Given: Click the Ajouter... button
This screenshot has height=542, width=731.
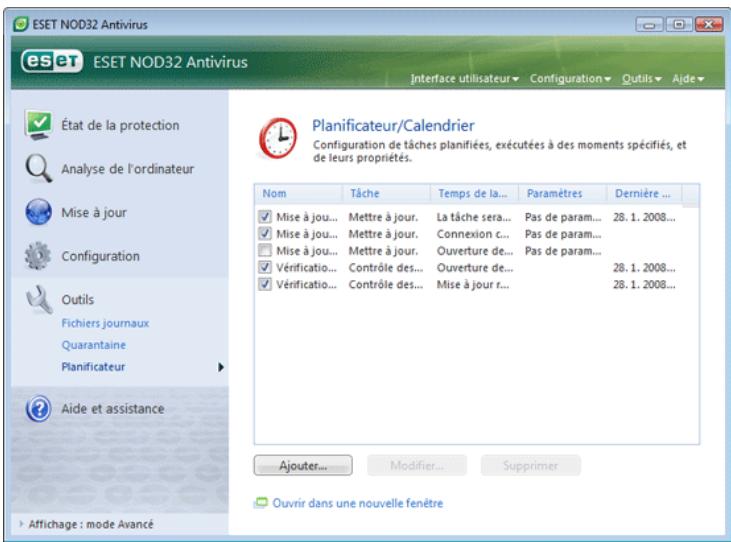Looking at the screenshot, I should [x=303, y=466].
